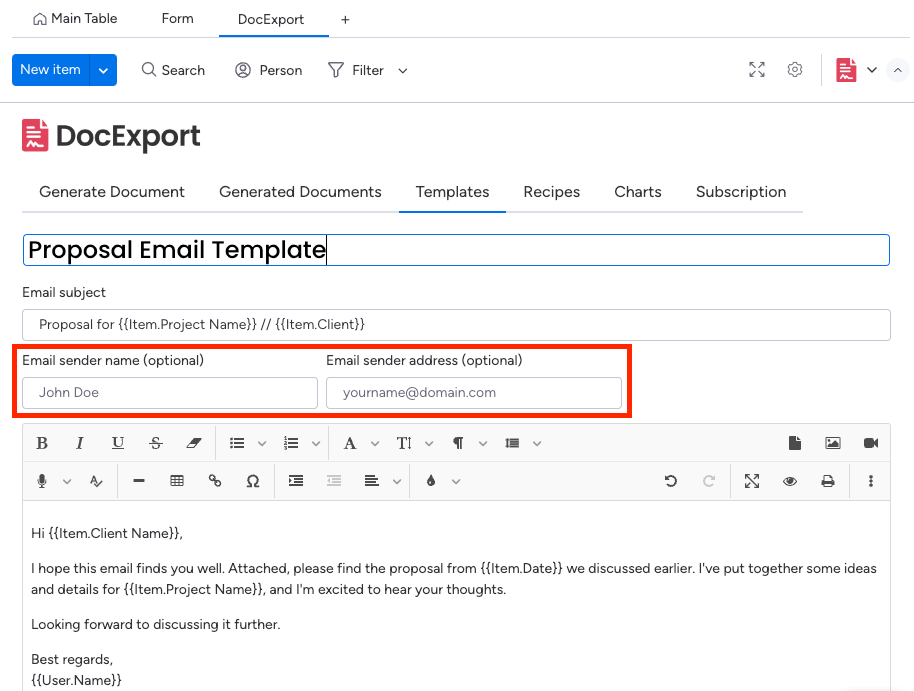Insert file using page icon

coord(795,443)
